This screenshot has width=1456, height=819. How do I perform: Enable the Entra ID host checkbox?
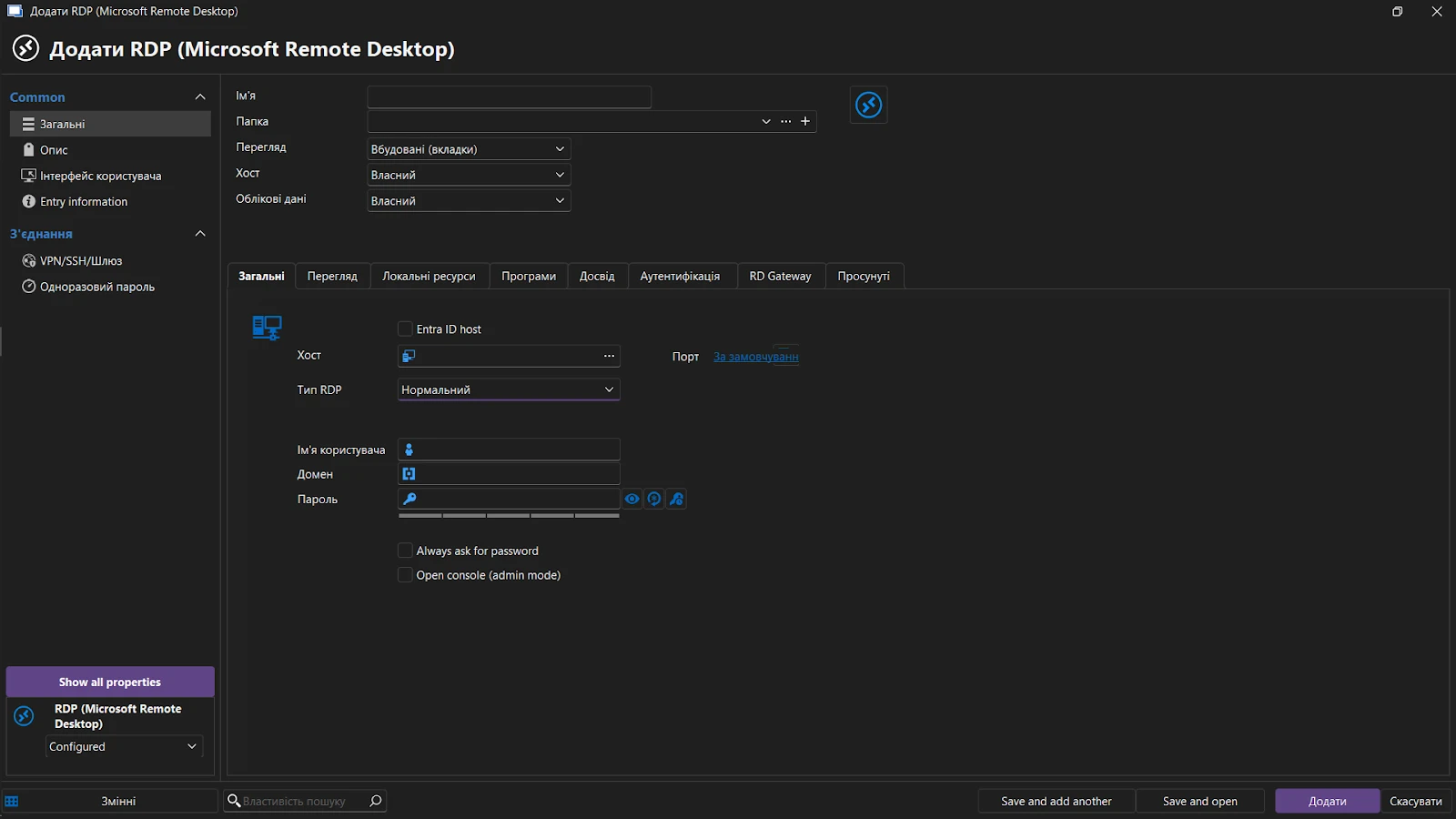click(x=405, y=329)
